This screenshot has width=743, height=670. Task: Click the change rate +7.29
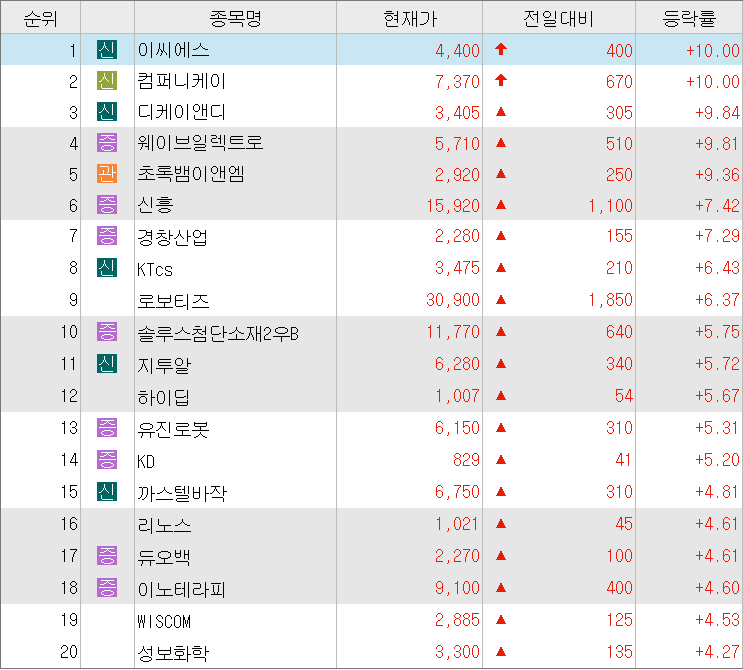click(717, 235)
